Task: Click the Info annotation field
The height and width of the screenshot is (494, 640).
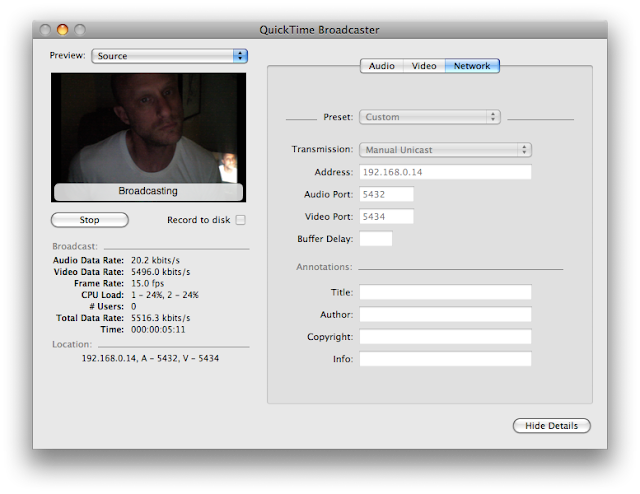Action: tap(445, 359)
